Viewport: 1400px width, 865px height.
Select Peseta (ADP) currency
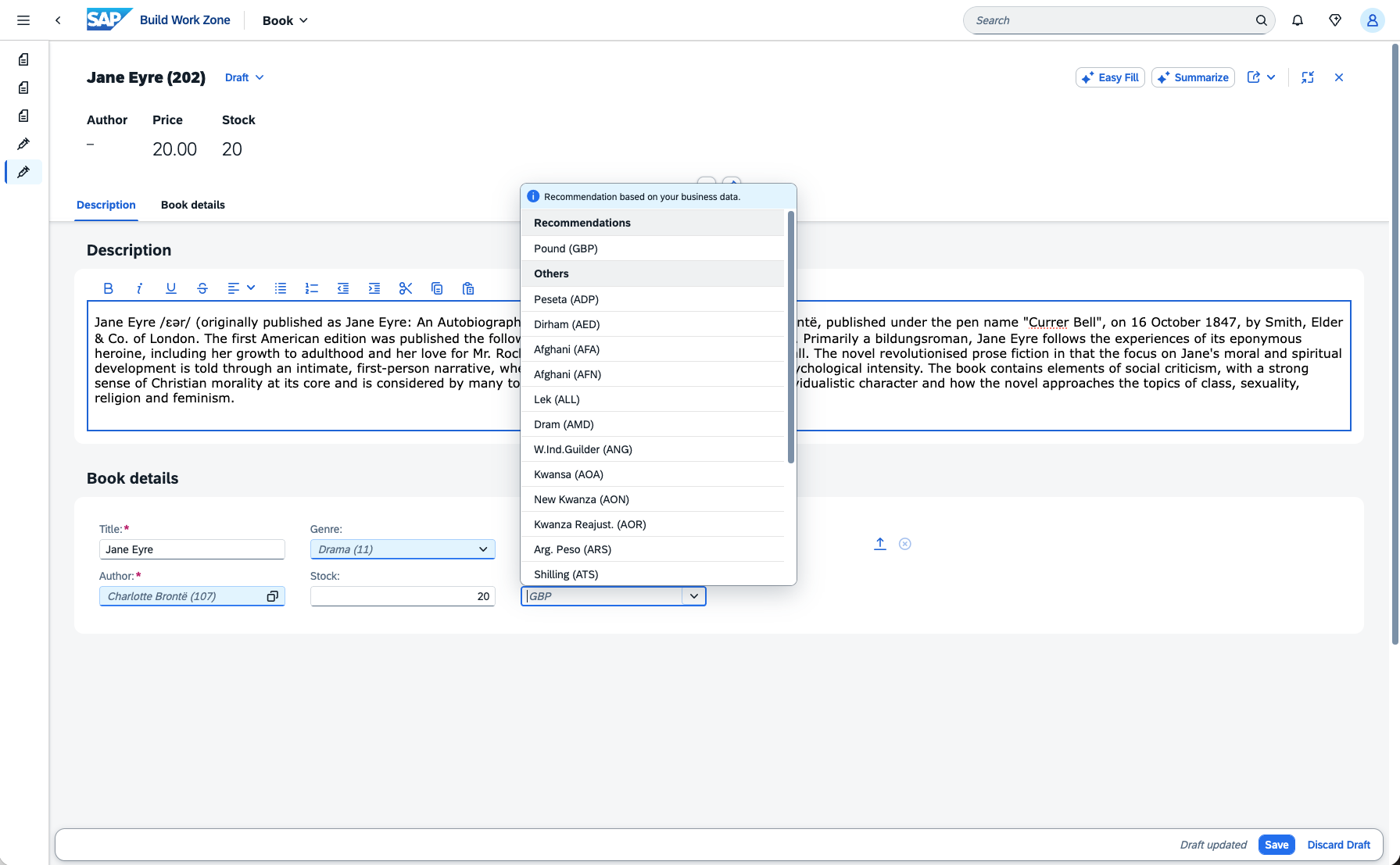(x=653, y=299)
